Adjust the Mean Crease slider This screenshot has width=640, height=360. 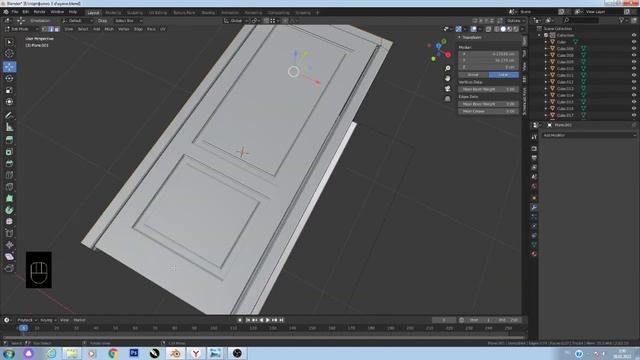pos(488,111)
